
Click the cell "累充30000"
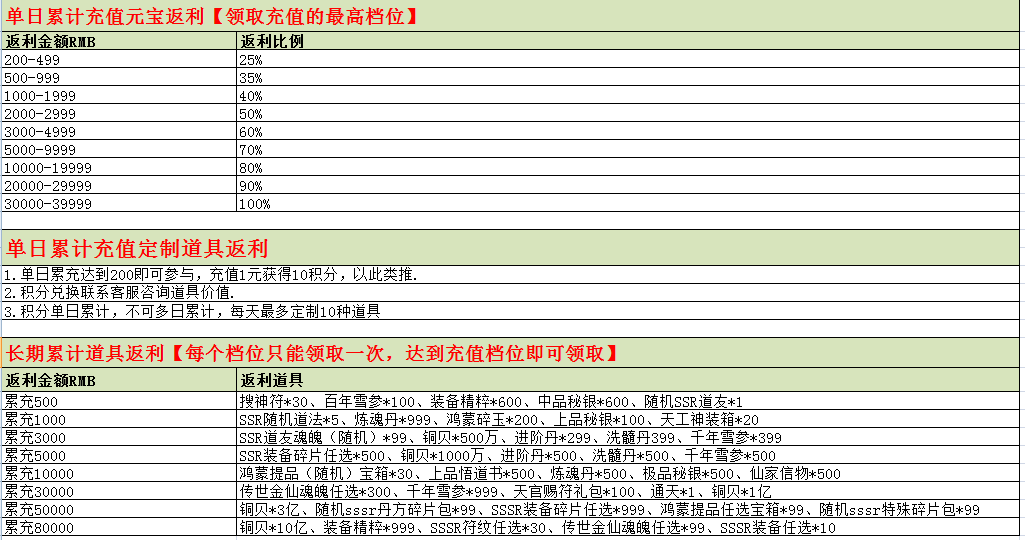click(119, 491)
